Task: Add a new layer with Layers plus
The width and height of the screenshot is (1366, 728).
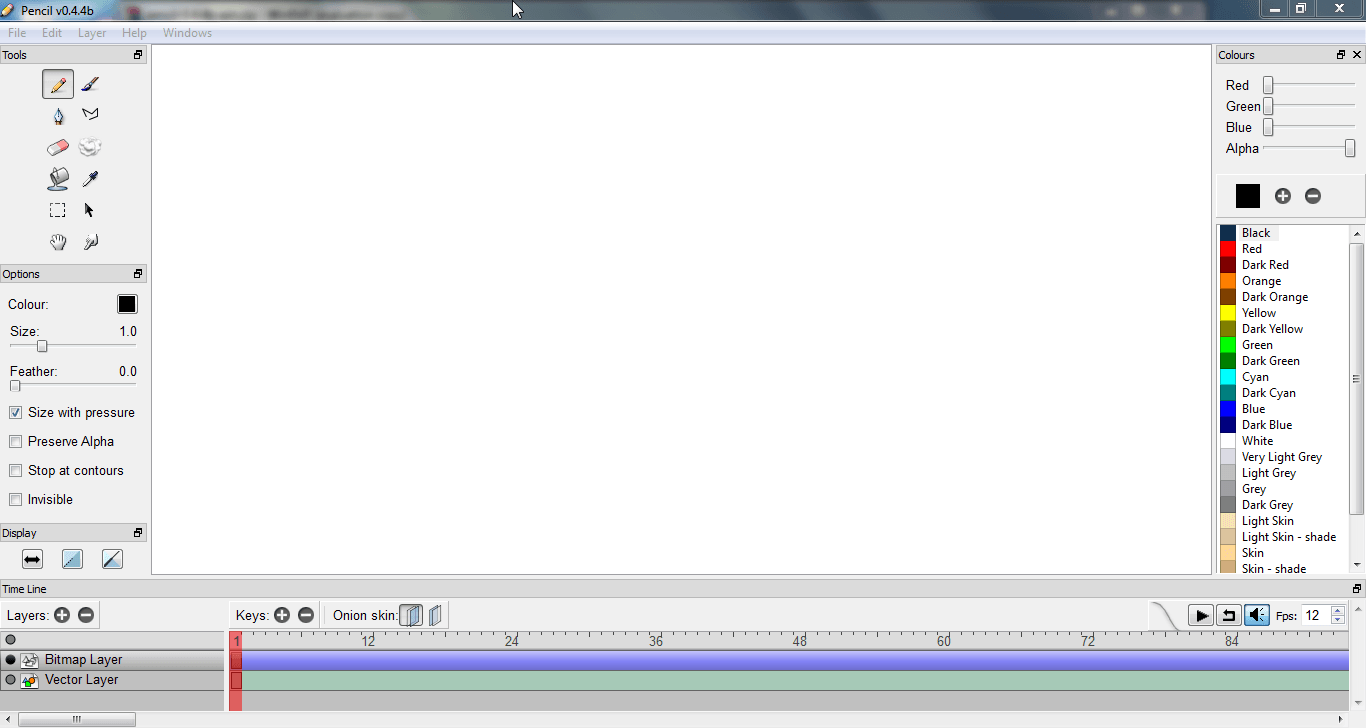Action: (62, 615)
